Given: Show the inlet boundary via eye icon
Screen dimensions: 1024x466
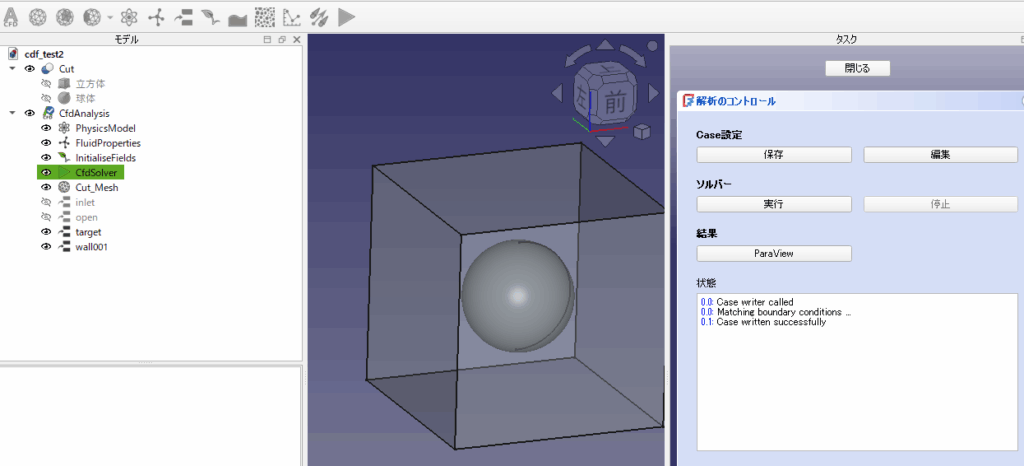Looking at the screenshot, I should tap(45, 202).
